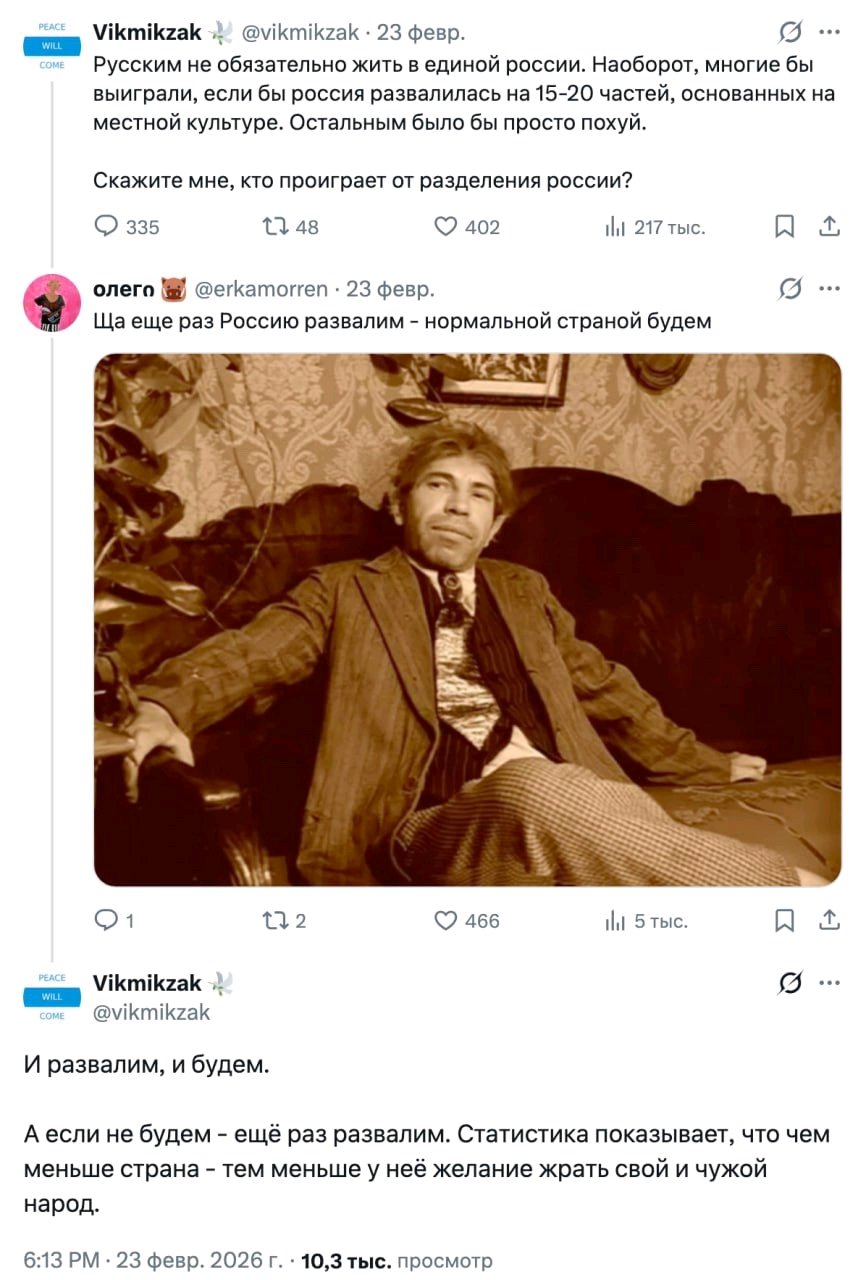Screen dimensions: 866x1280
Task: Repost the tweet with 48 reposts
Action: tap(274, 227)
